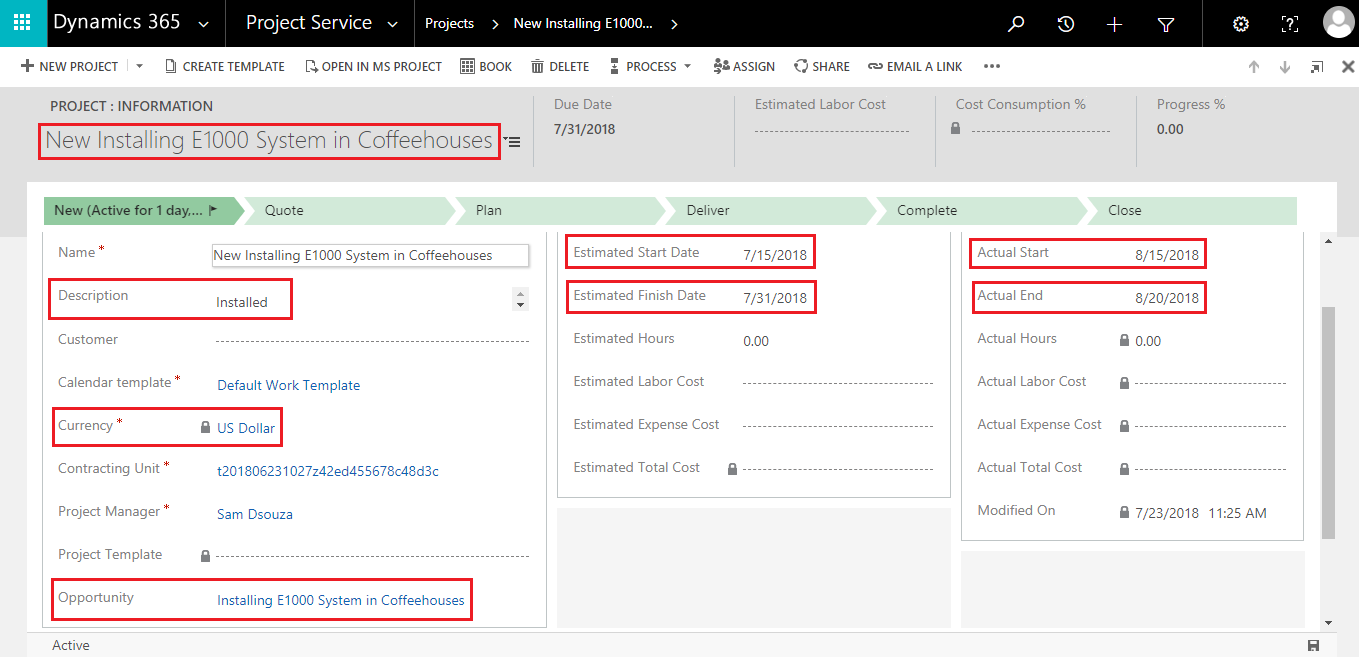Select the New process stage
The image size is (1359, 657).
(x=142, y=210)
